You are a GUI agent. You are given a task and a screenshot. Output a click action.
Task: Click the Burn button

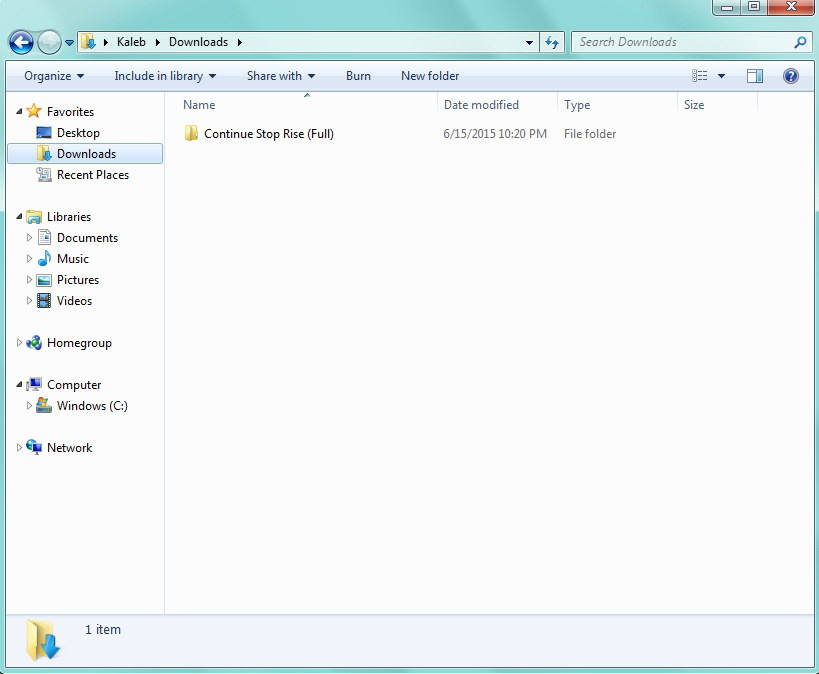358,76
